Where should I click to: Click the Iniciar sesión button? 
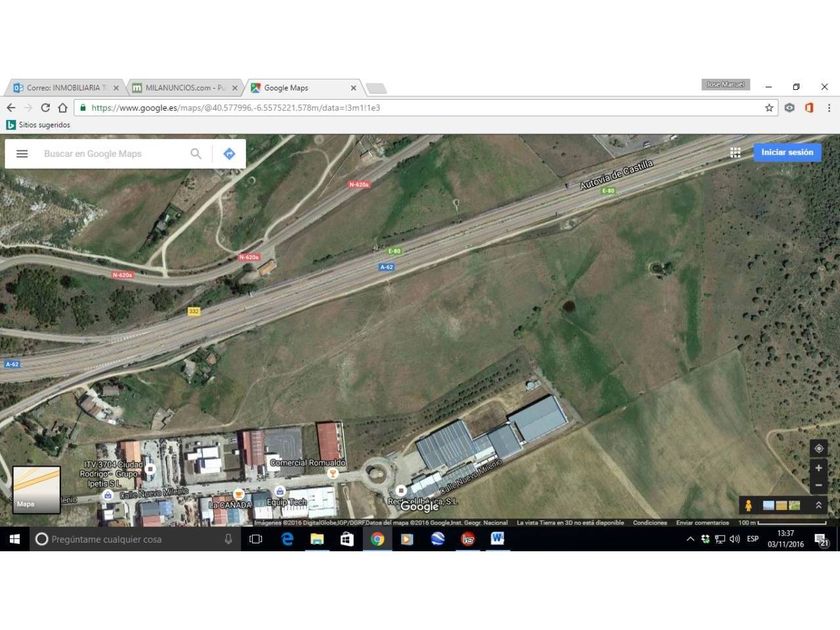787,152
